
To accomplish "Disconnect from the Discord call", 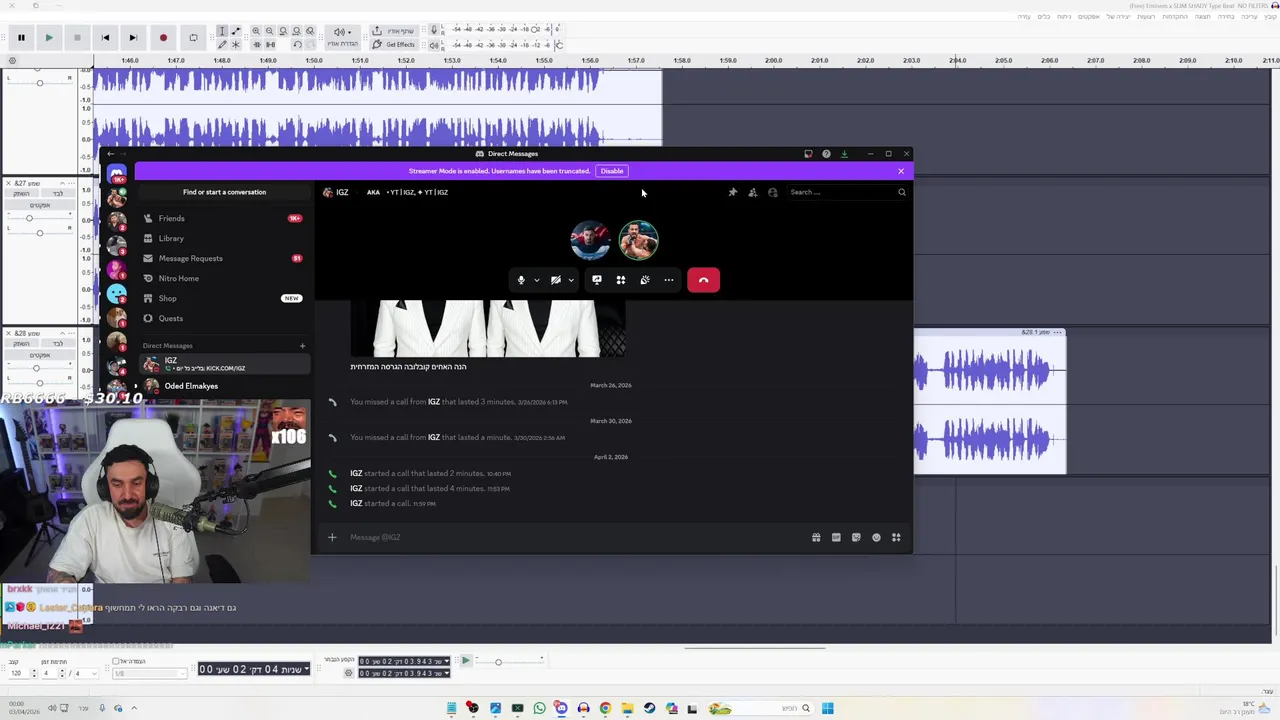I will pos(703,280).
